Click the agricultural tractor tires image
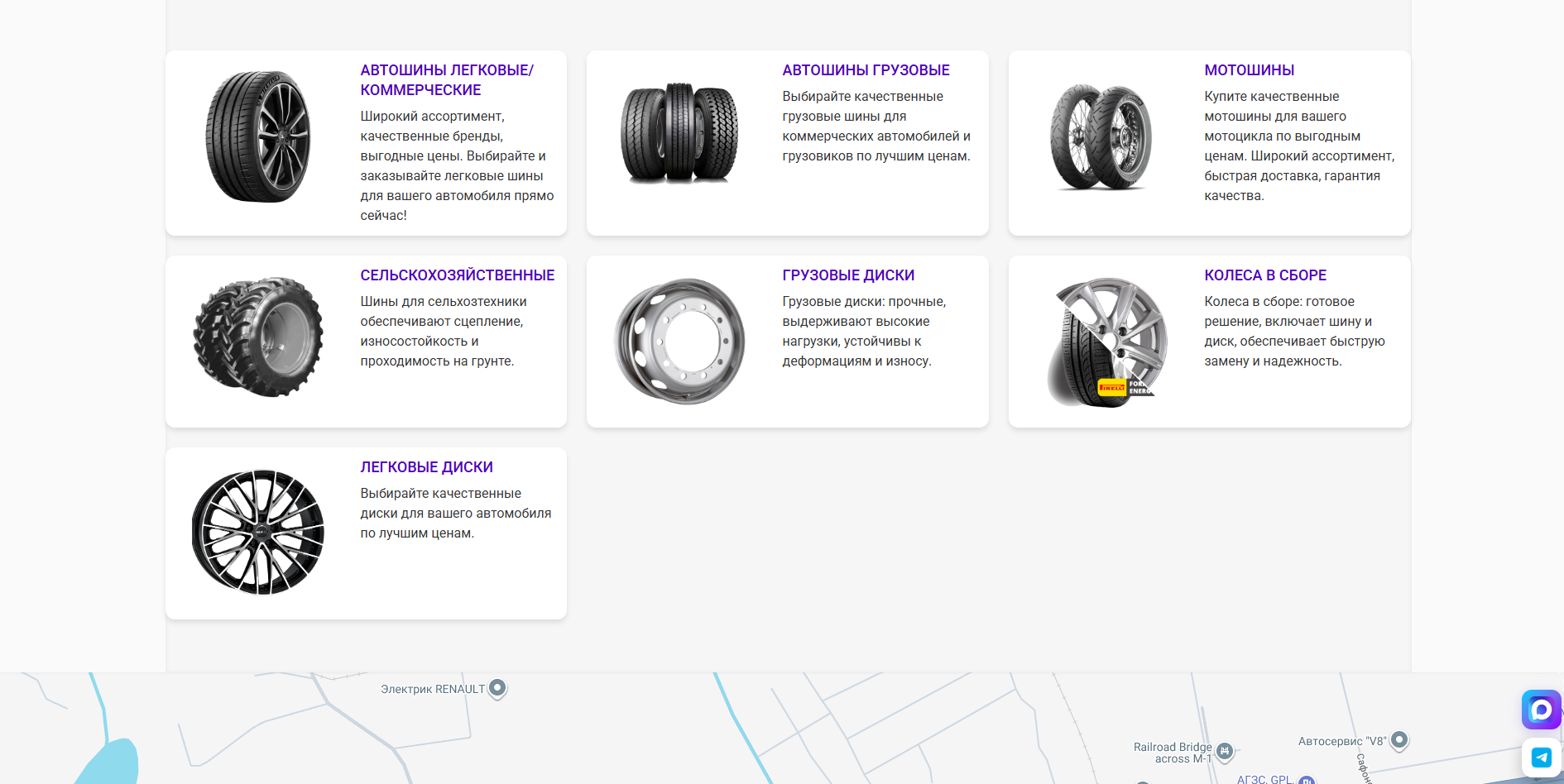 (258, 337)
